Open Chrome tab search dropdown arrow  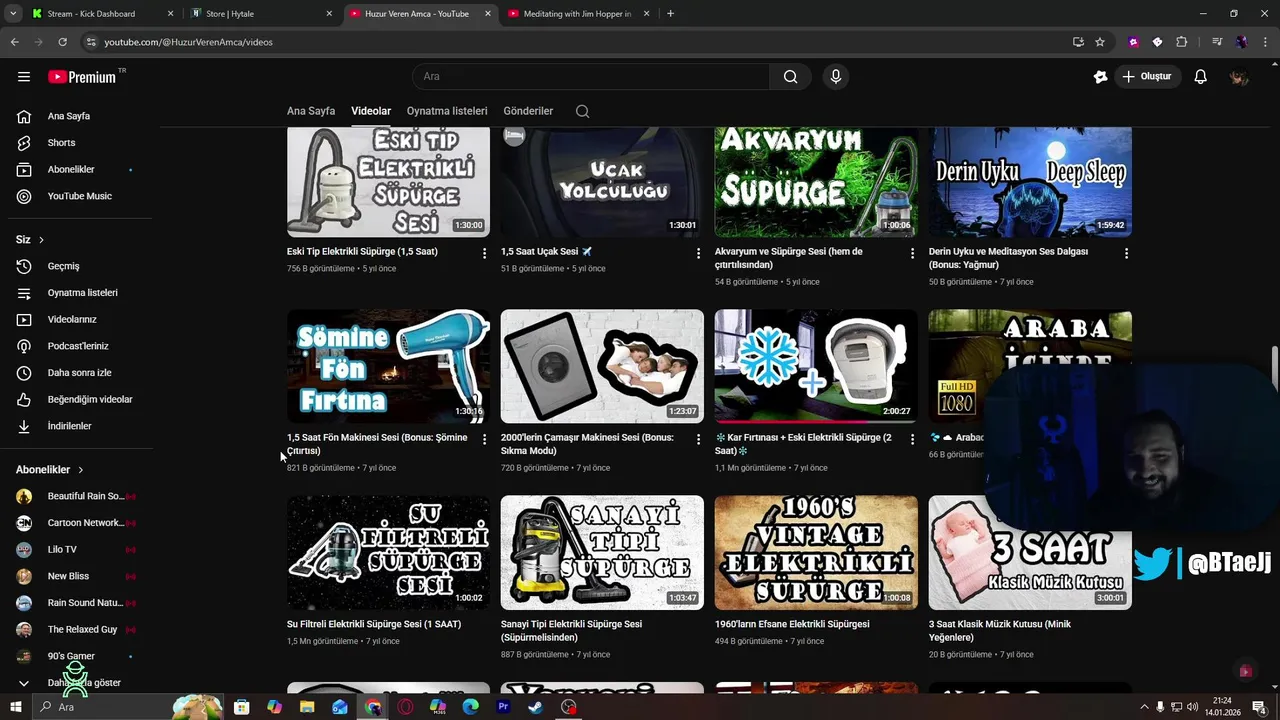(13, 14)
